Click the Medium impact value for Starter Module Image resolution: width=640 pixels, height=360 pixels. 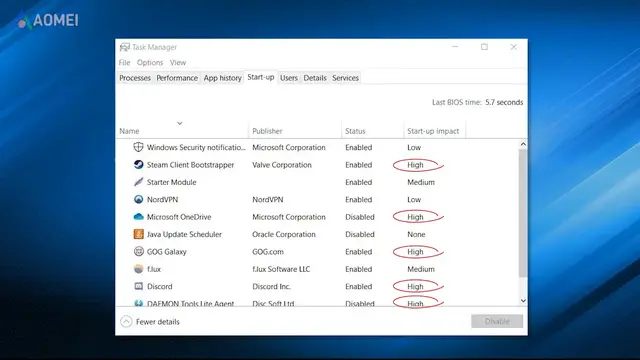[421, 182]
